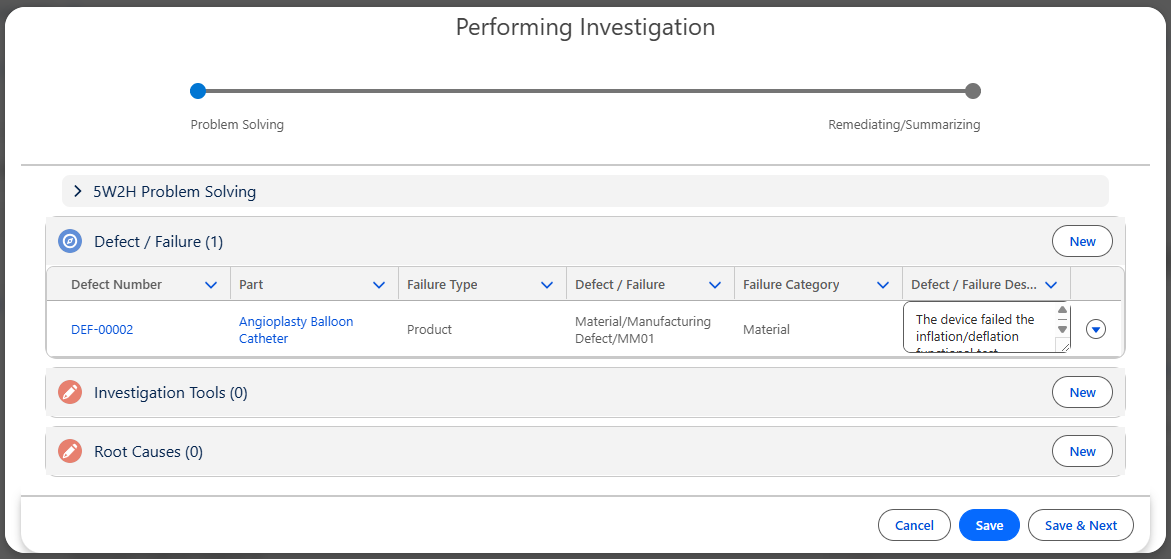The width and height of the screenshot is (1171, 559).
Task: Add a New Root Cause
Action: pyautogui.click(x=1082, y=452)
